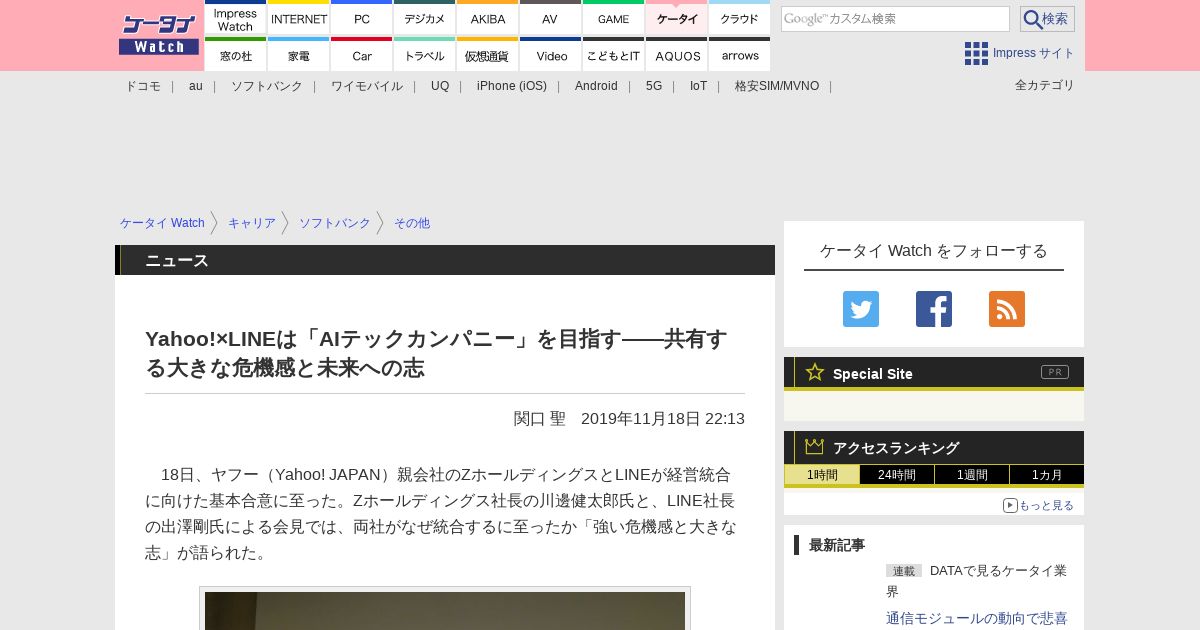Open the クラウド nav tab
This screenshot has height=630, width=1200.
point(739,18)
